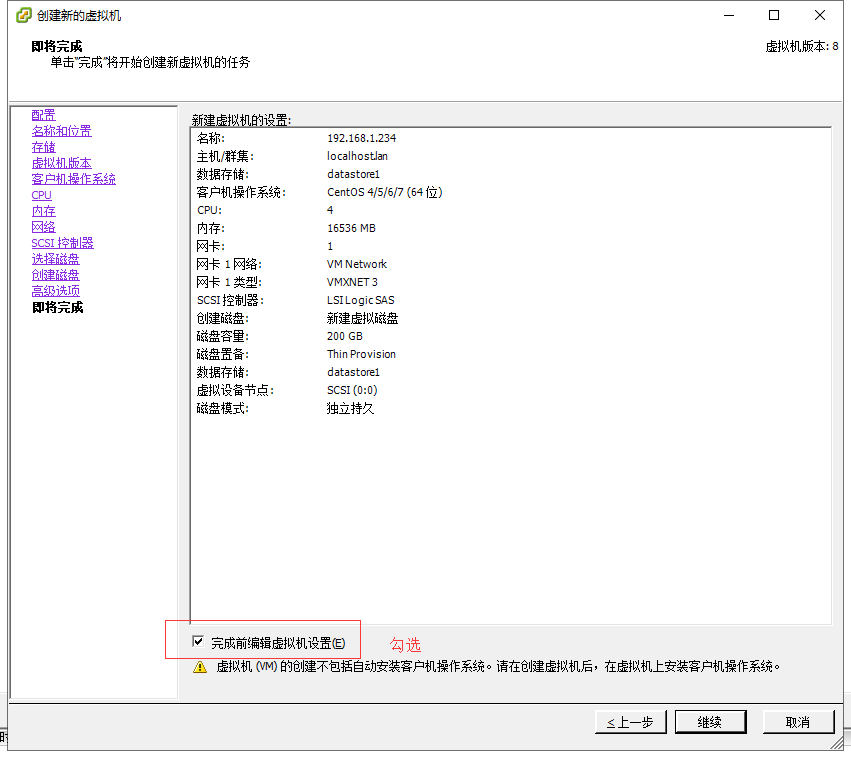Select the 虚拟机版本 step
The image size is (851, 758).
tap(61, 162)
